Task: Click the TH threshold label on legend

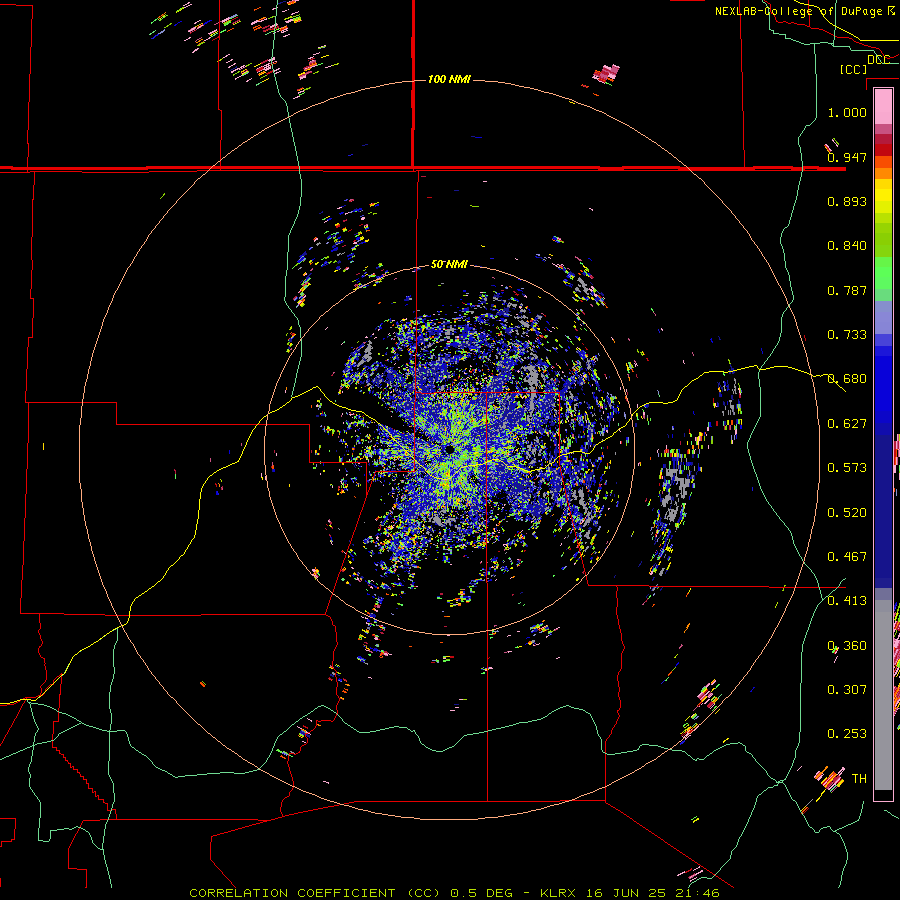Action: [x=859, y=779]
